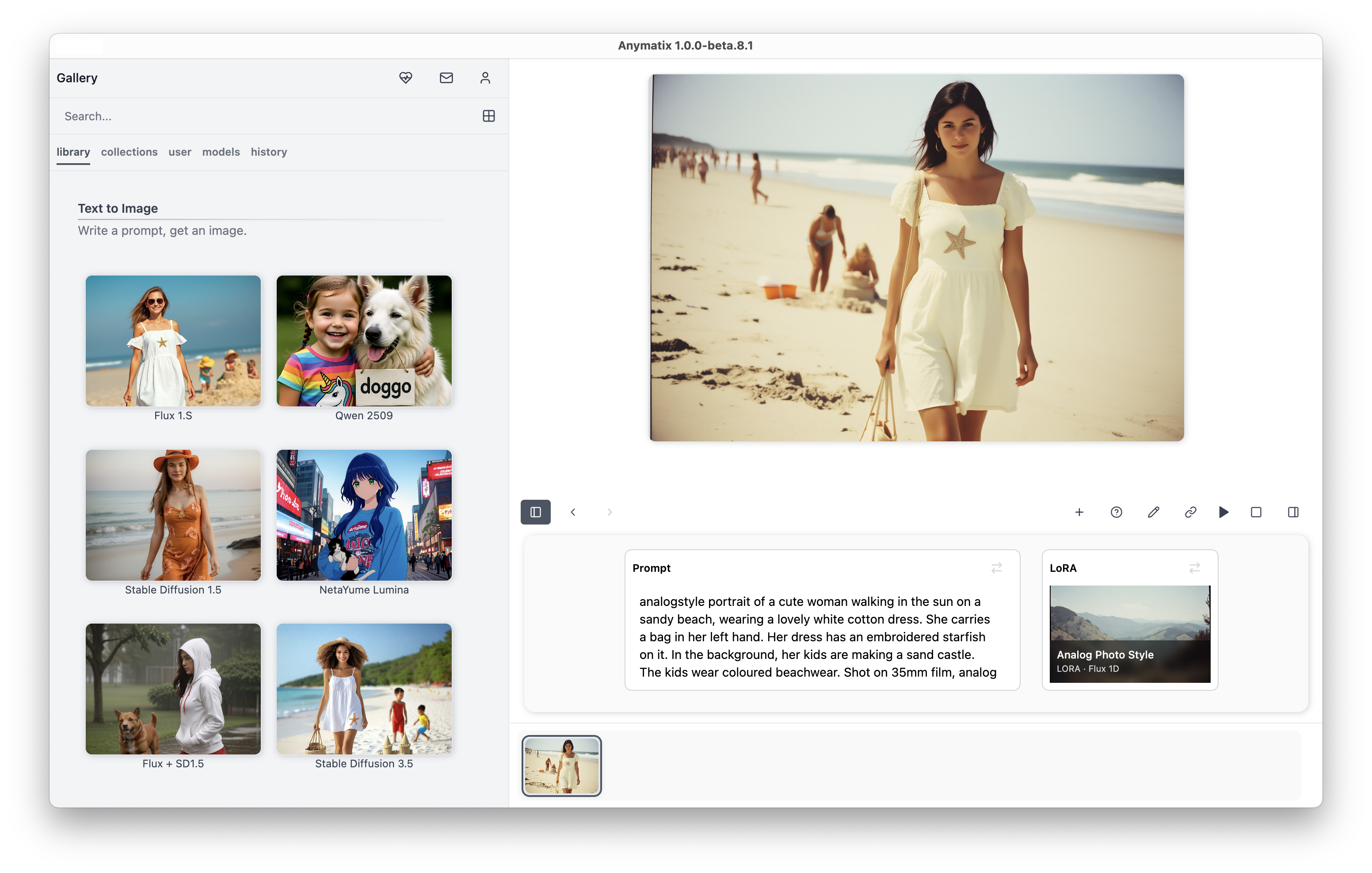Toggle the left sidebar panel button
Image resolution: width=1372 pixels, height=873 pixels.
(535, 512)
